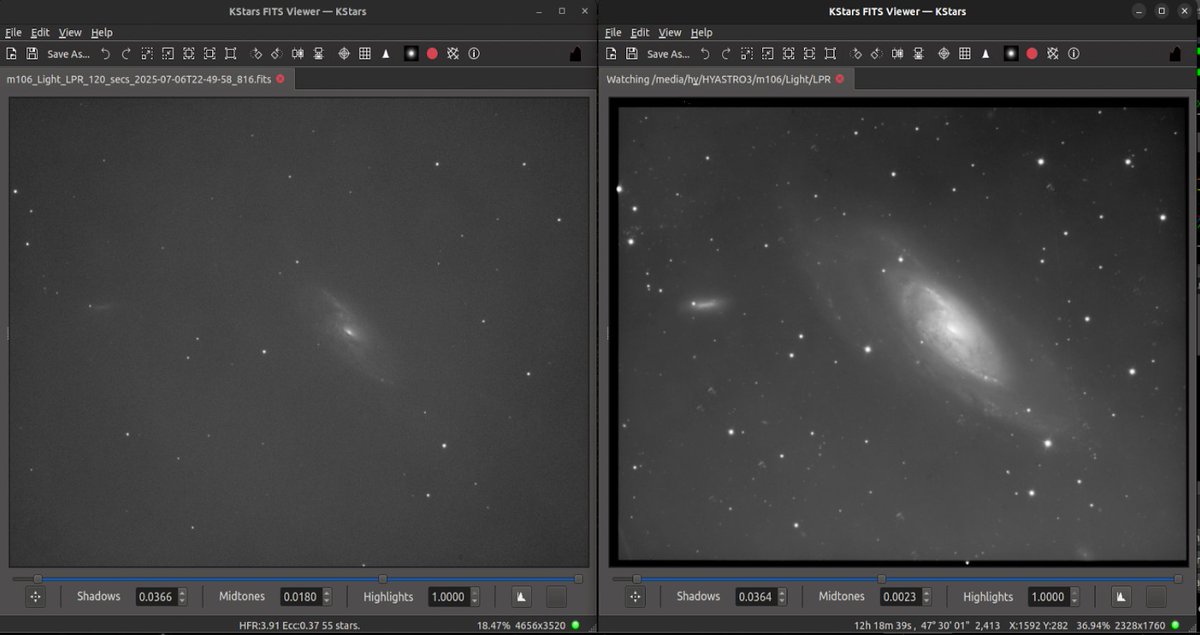Screen dimensions: 1200x635
Task: Open the image histogram
Action: [x=385, y=53]
